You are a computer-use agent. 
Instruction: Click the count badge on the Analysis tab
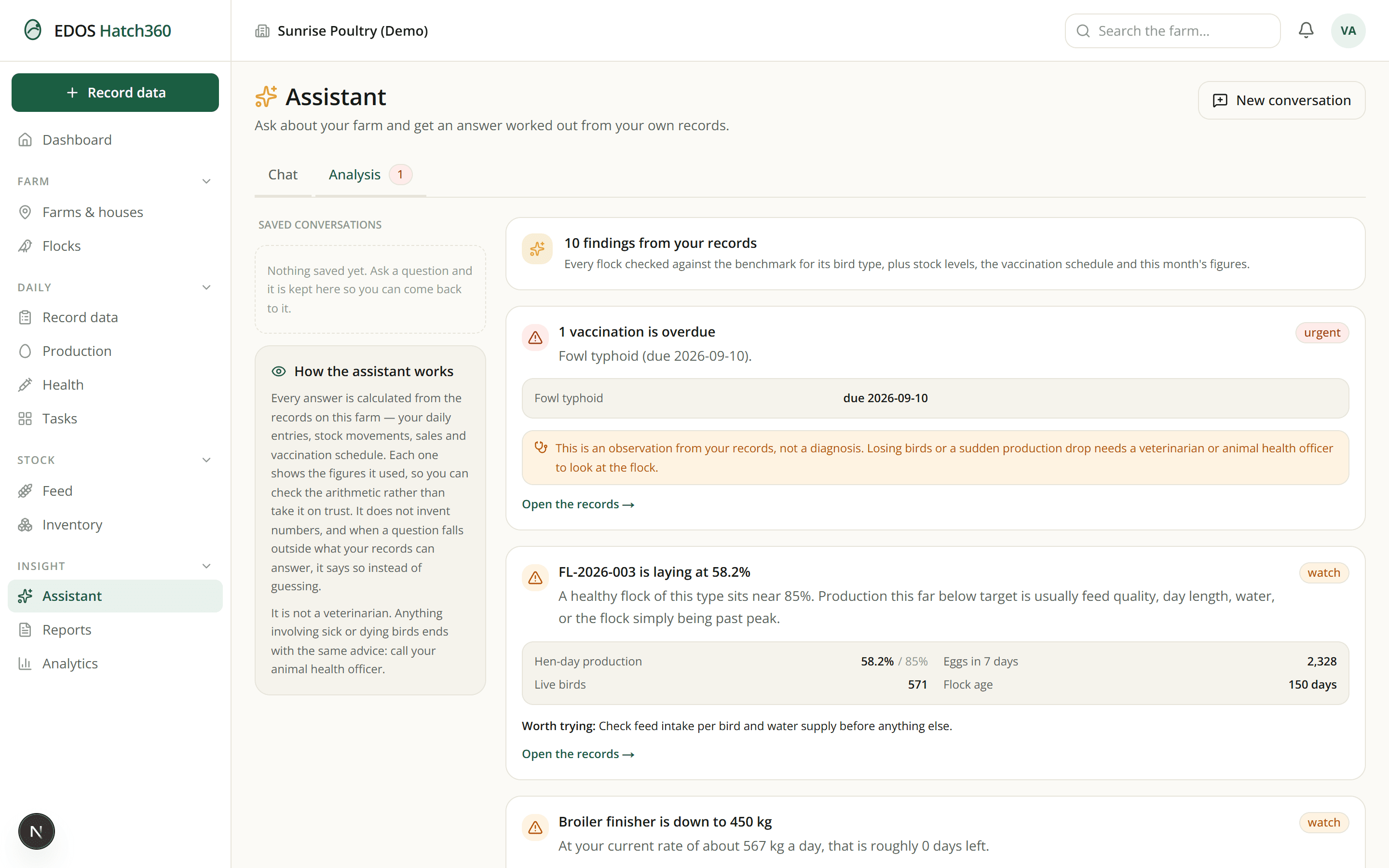[400, 175]
